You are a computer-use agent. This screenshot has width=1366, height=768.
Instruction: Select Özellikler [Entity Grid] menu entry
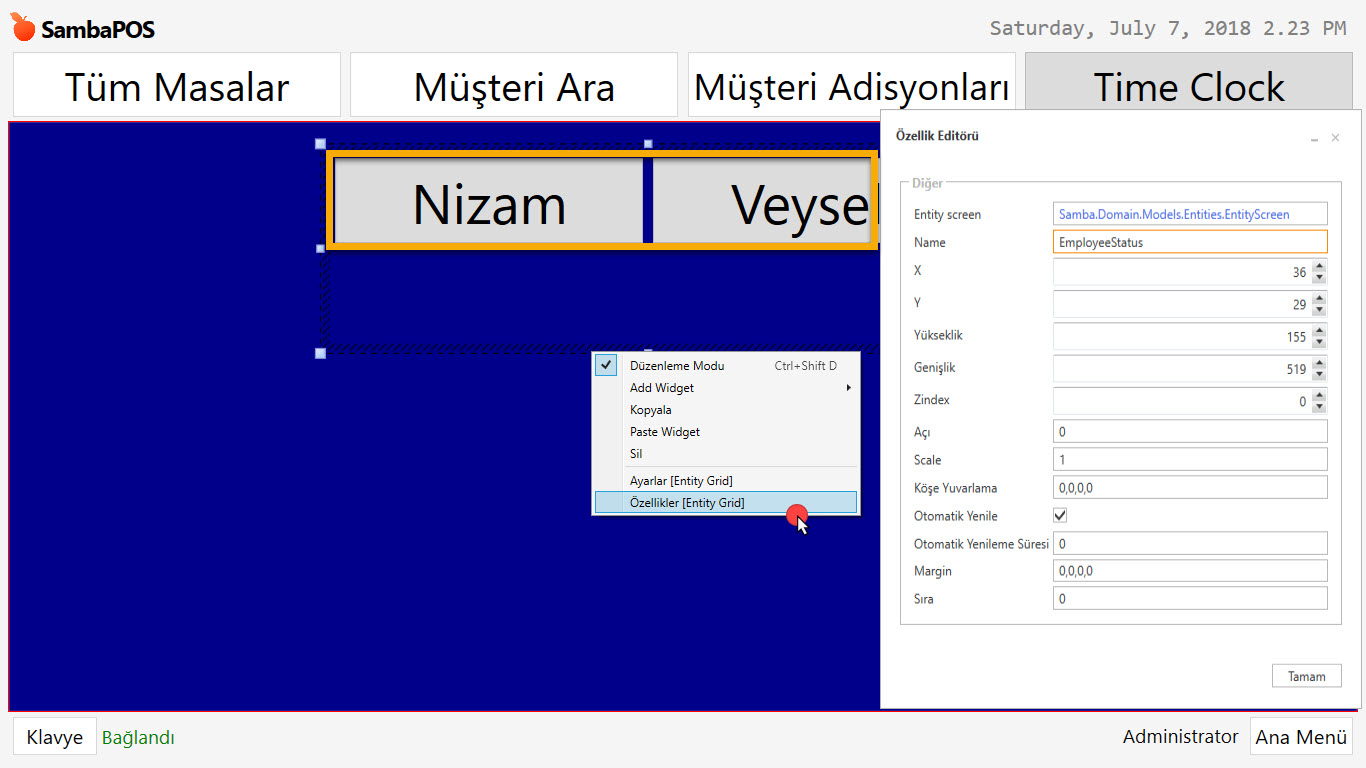[688, 502]
